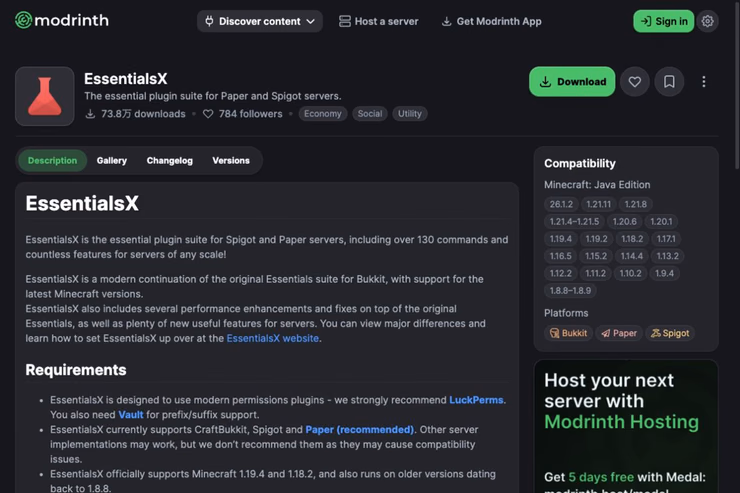Switch to the Changelog tab
The width and height of the screenshot is (740, 493).
click(x=169, y=160)
